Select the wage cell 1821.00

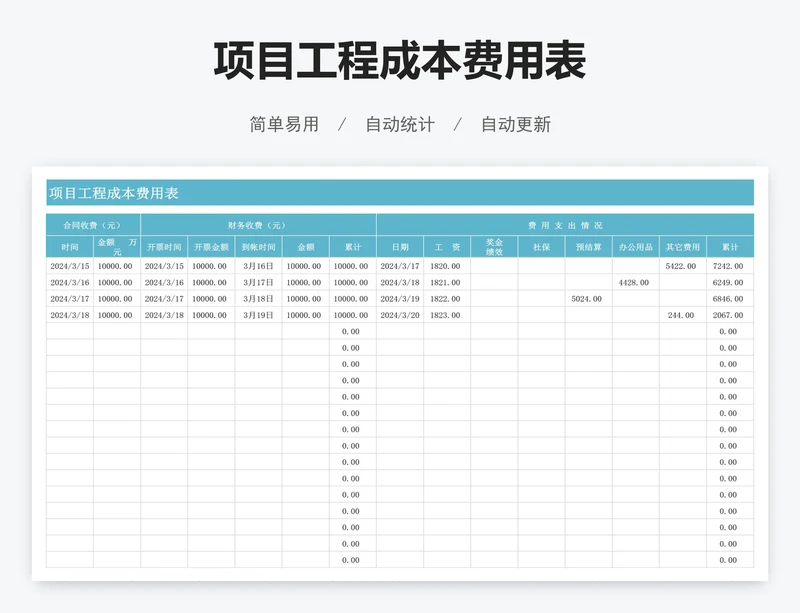pyautogui.click(x=447, y=282)
